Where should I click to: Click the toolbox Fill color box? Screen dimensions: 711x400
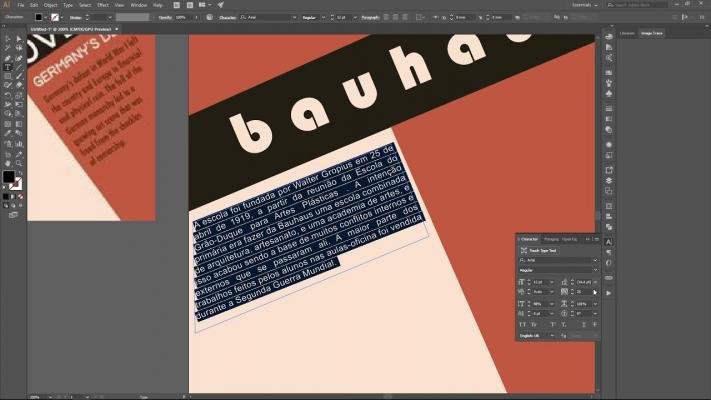click(x=9, y=176)
